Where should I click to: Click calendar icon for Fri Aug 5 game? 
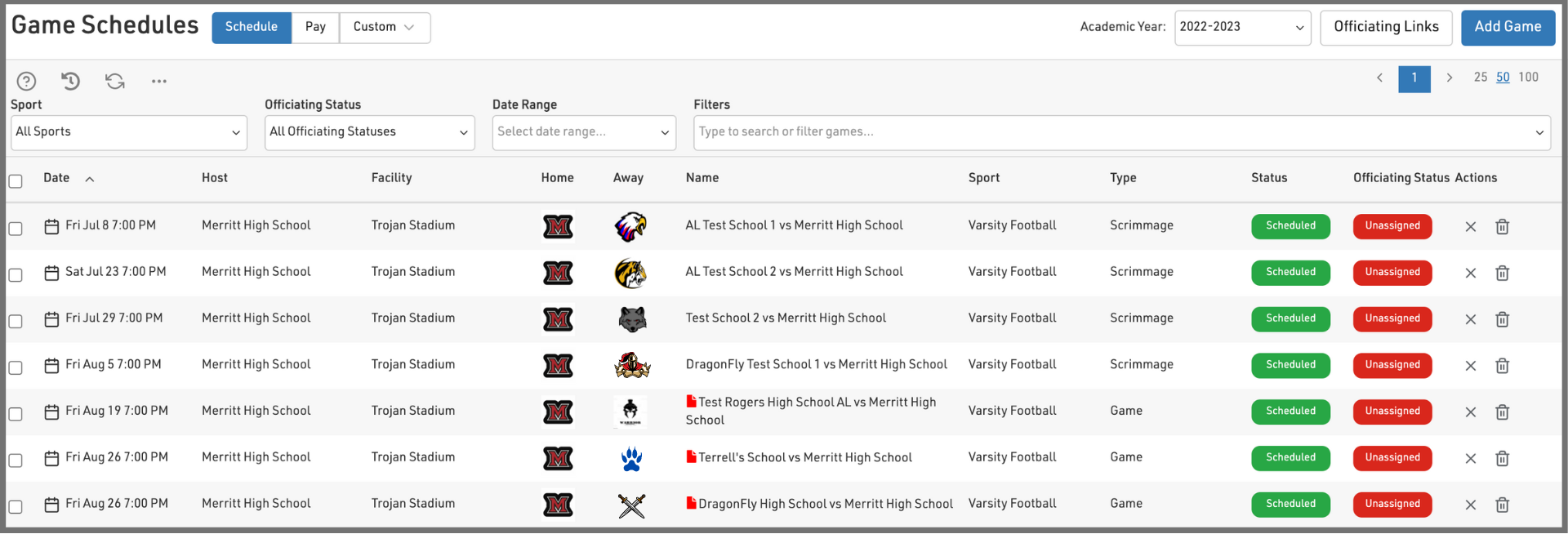pyautogui.click(x=51, y=366)
